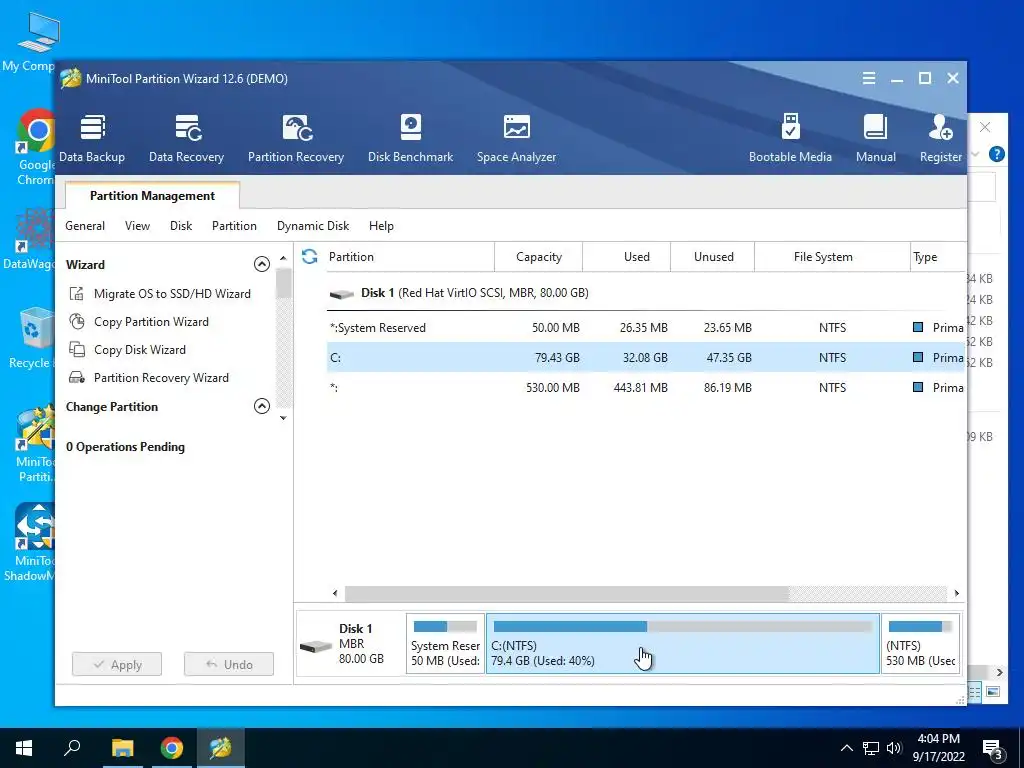1024x768 pixels.
Task: Launch Copy Disk Wizard
Action: point(127,350)
